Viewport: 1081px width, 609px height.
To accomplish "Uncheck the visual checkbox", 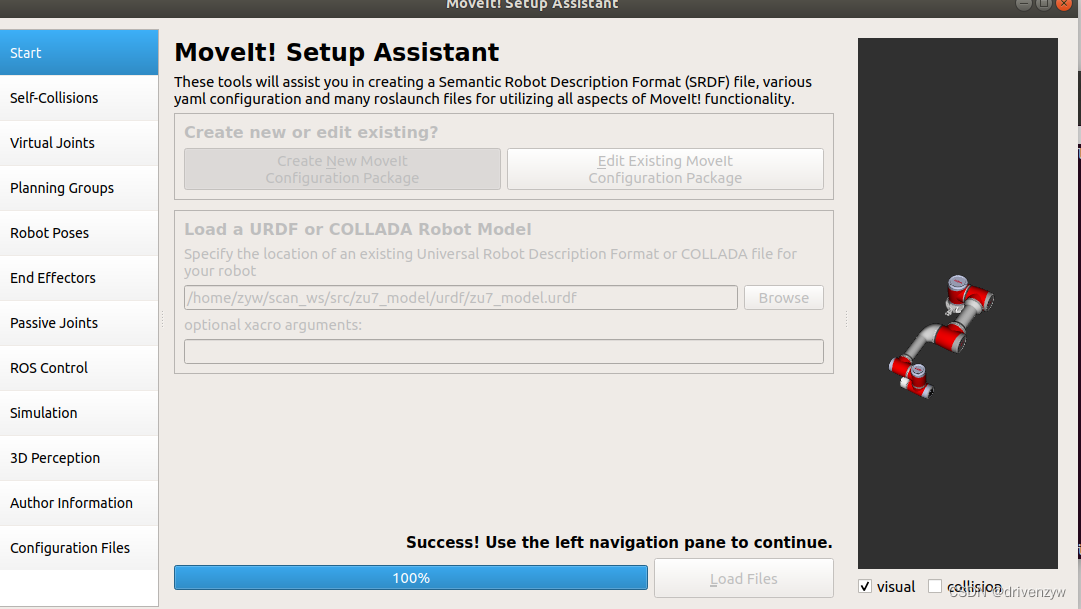I will [x=865, y=586].
